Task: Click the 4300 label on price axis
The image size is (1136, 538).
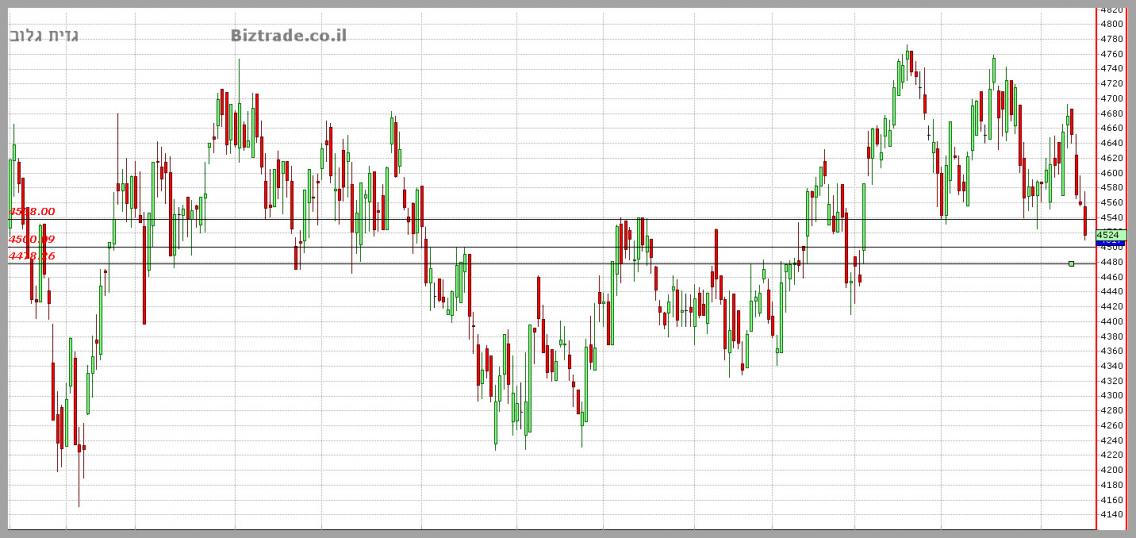Action: point(1110,395)
